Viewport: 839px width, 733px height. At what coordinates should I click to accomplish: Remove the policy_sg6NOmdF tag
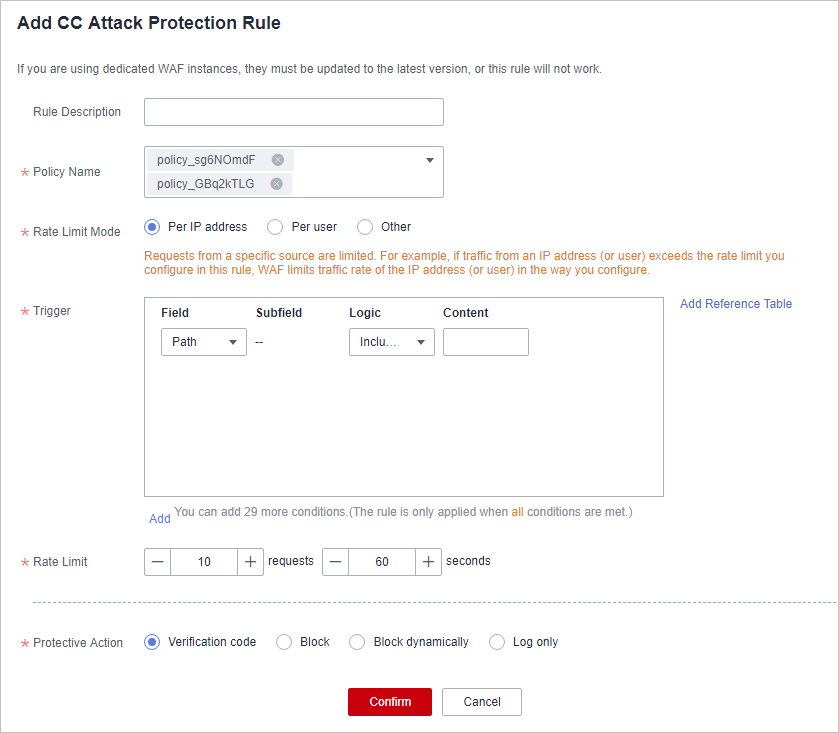[278, 160]
